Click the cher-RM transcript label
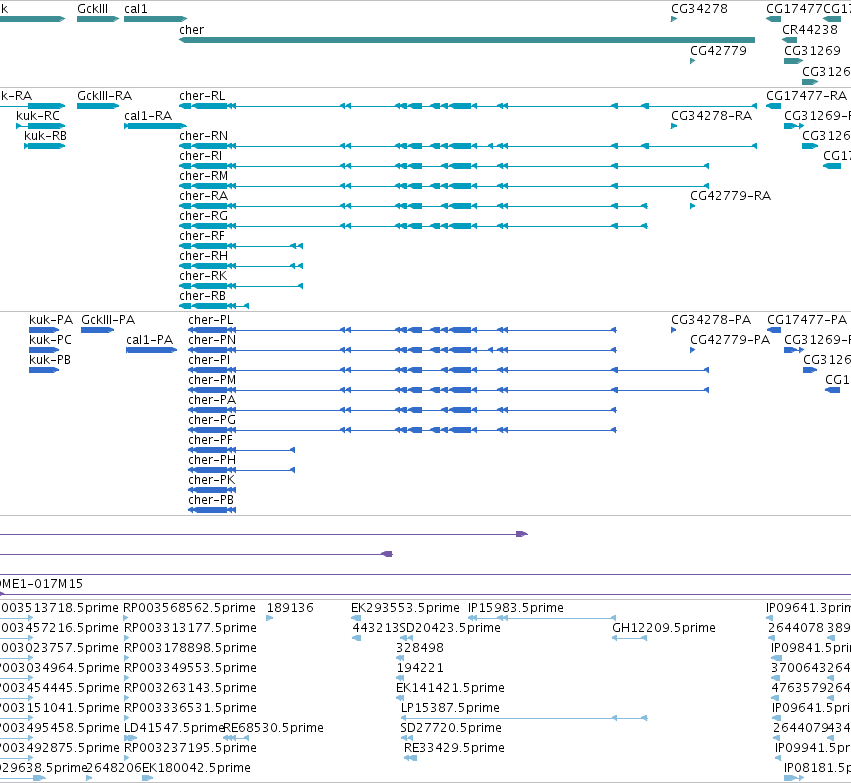Image resolution: width=851 pixels, height=783 pixels. tap(204, 176)
